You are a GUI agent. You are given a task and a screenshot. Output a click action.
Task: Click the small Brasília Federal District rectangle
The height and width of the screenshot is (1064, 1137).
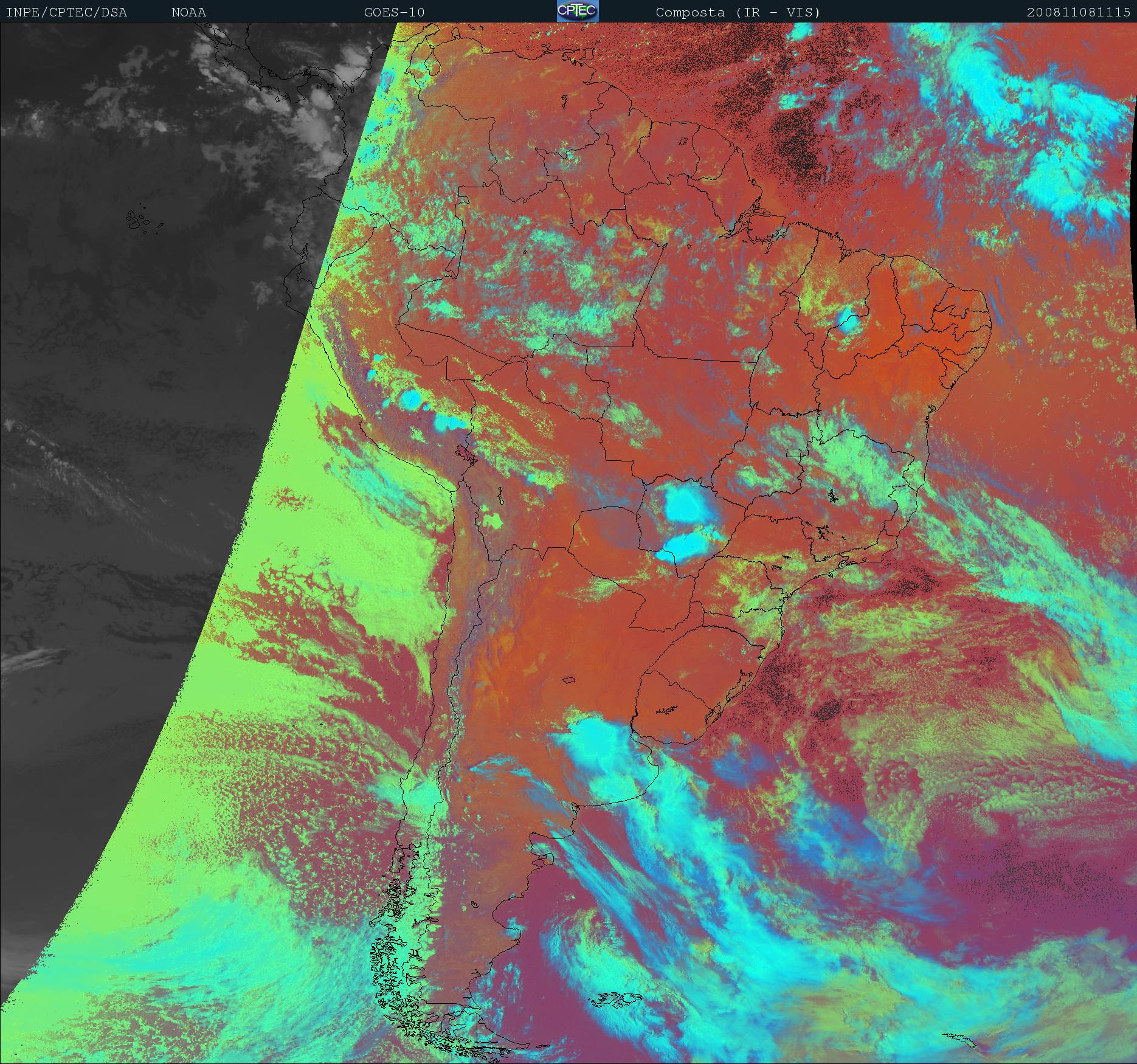(x=793, y=452)
